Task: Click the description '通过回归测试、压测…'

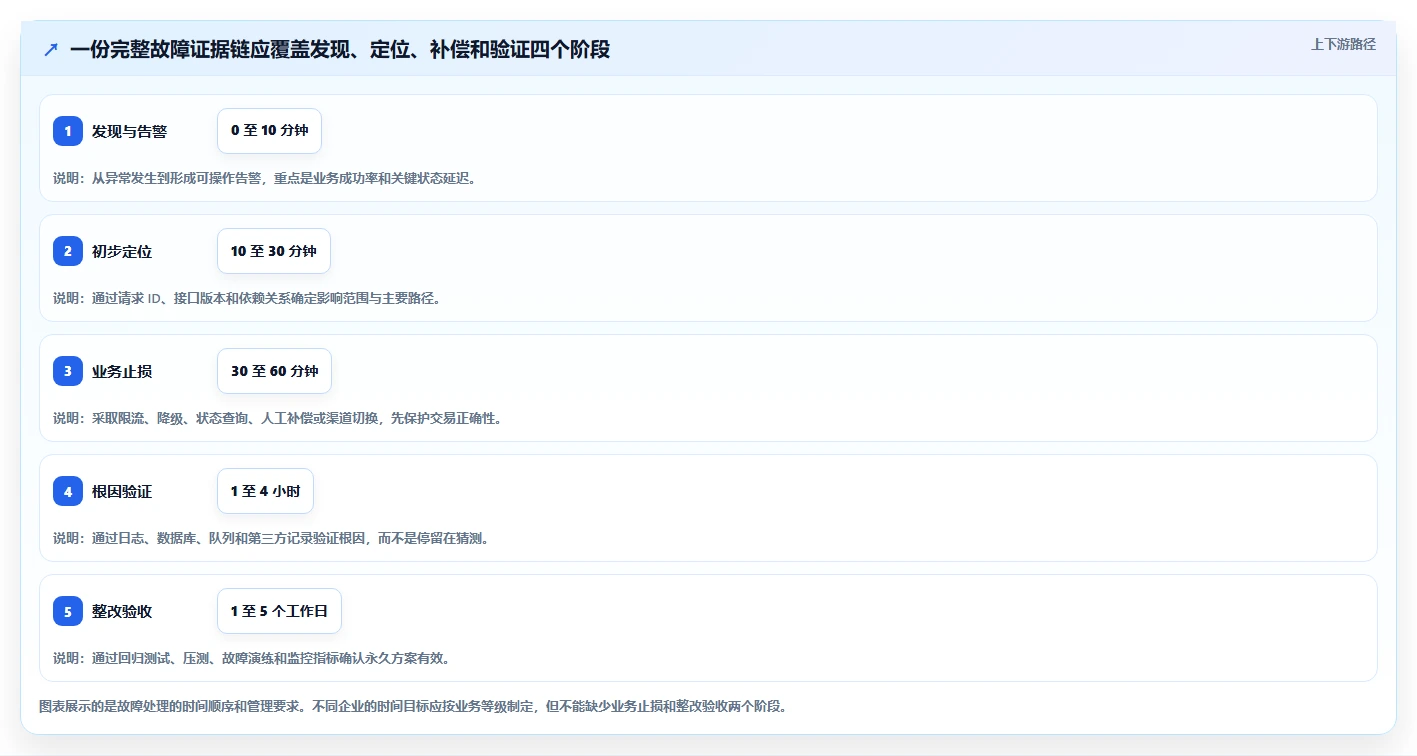Action: point(253,658)
